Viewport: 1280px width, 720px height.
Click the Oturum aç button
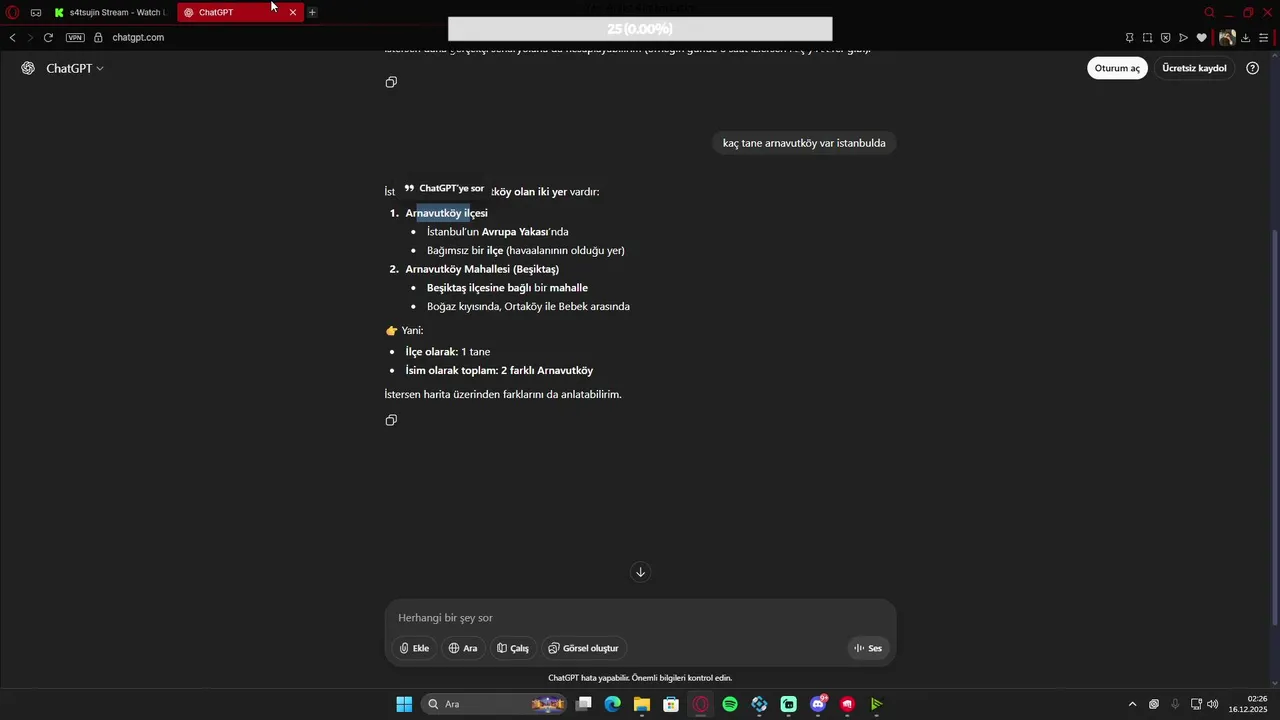1117,68
